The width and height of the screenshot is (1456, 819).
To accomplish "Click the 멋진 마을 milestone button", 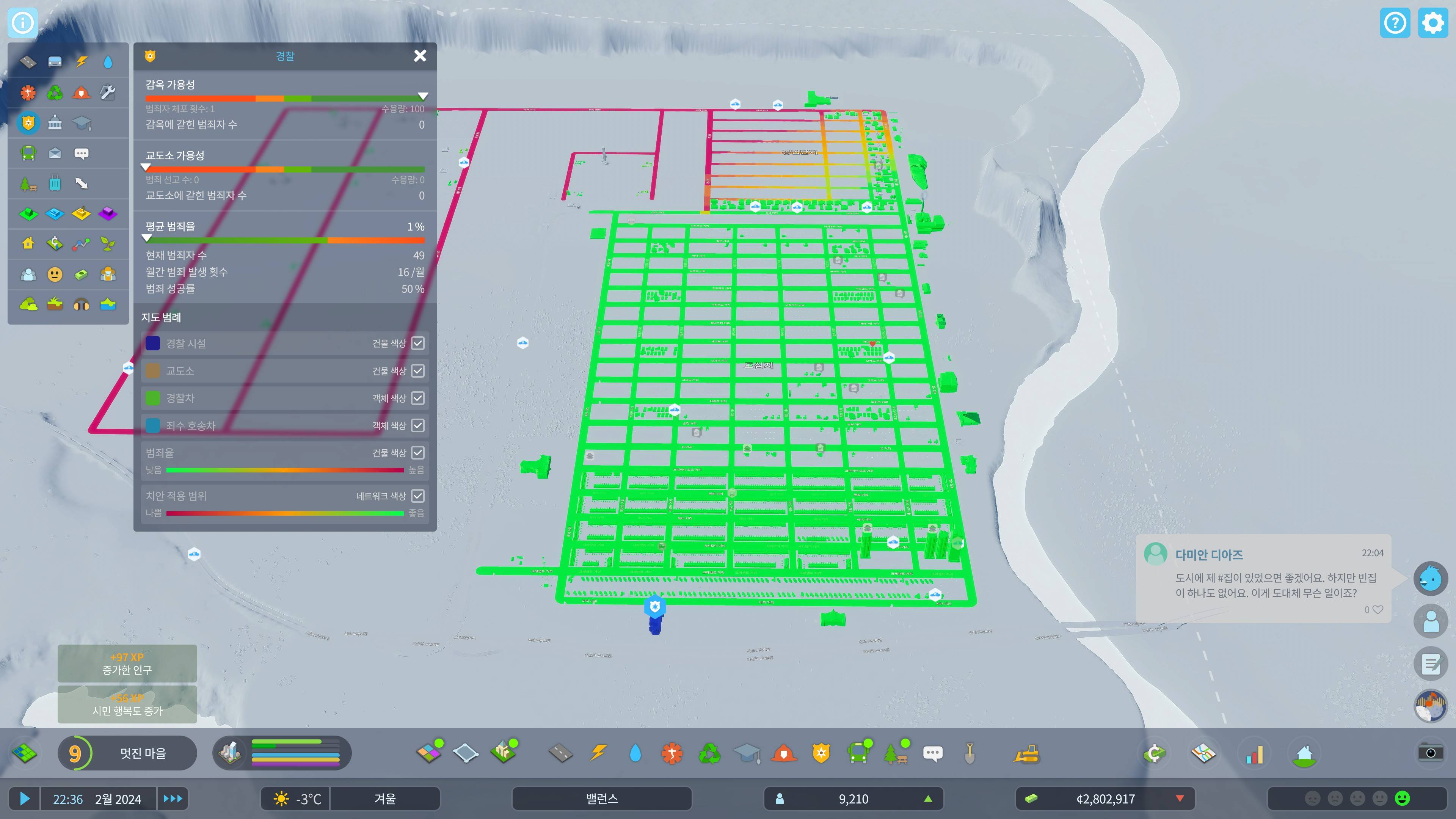I will click(143, 753).
